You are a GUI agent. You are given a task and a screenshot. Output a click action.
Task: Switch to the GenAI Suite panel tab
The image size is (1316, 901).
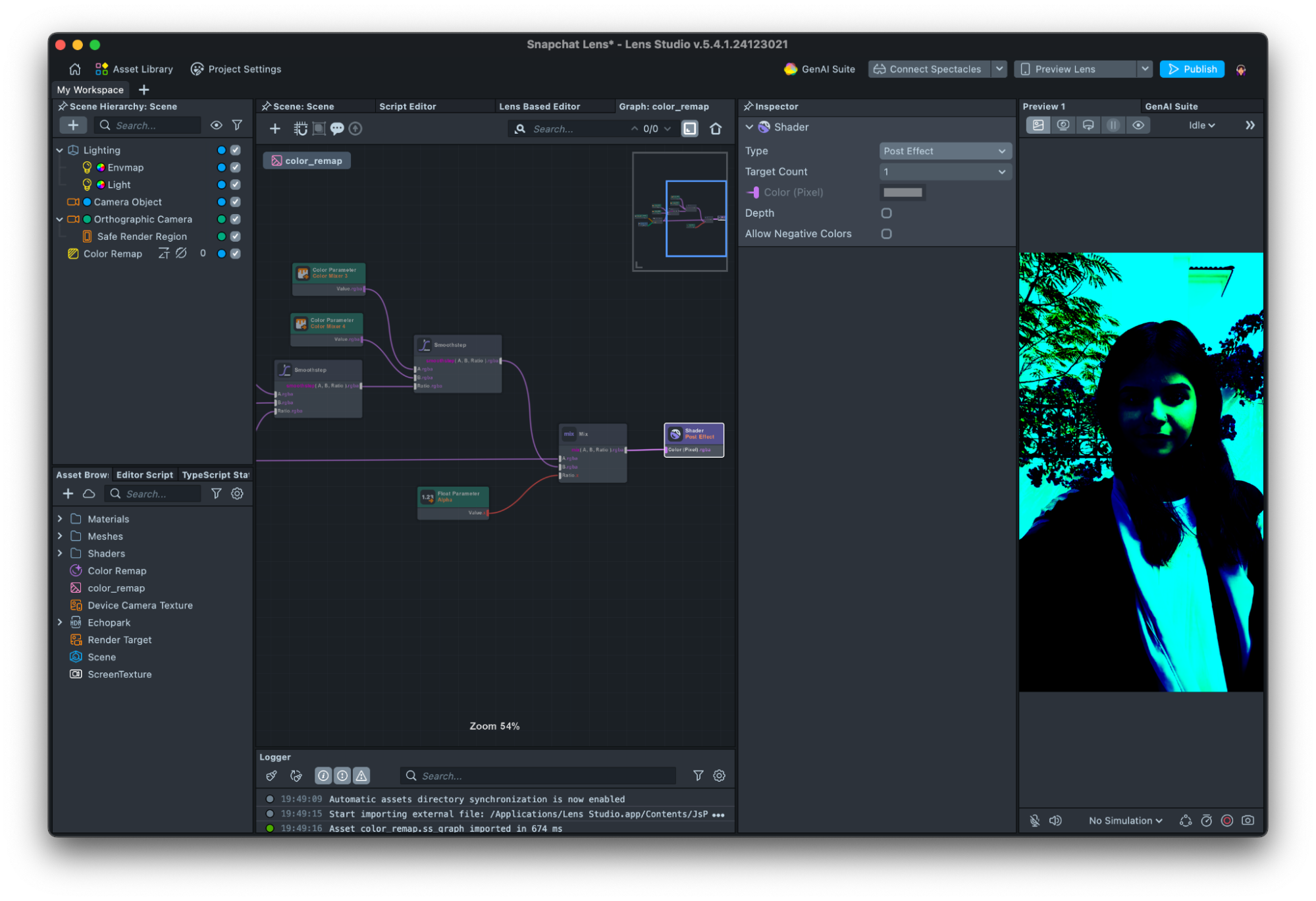(x=1171, y=106)
